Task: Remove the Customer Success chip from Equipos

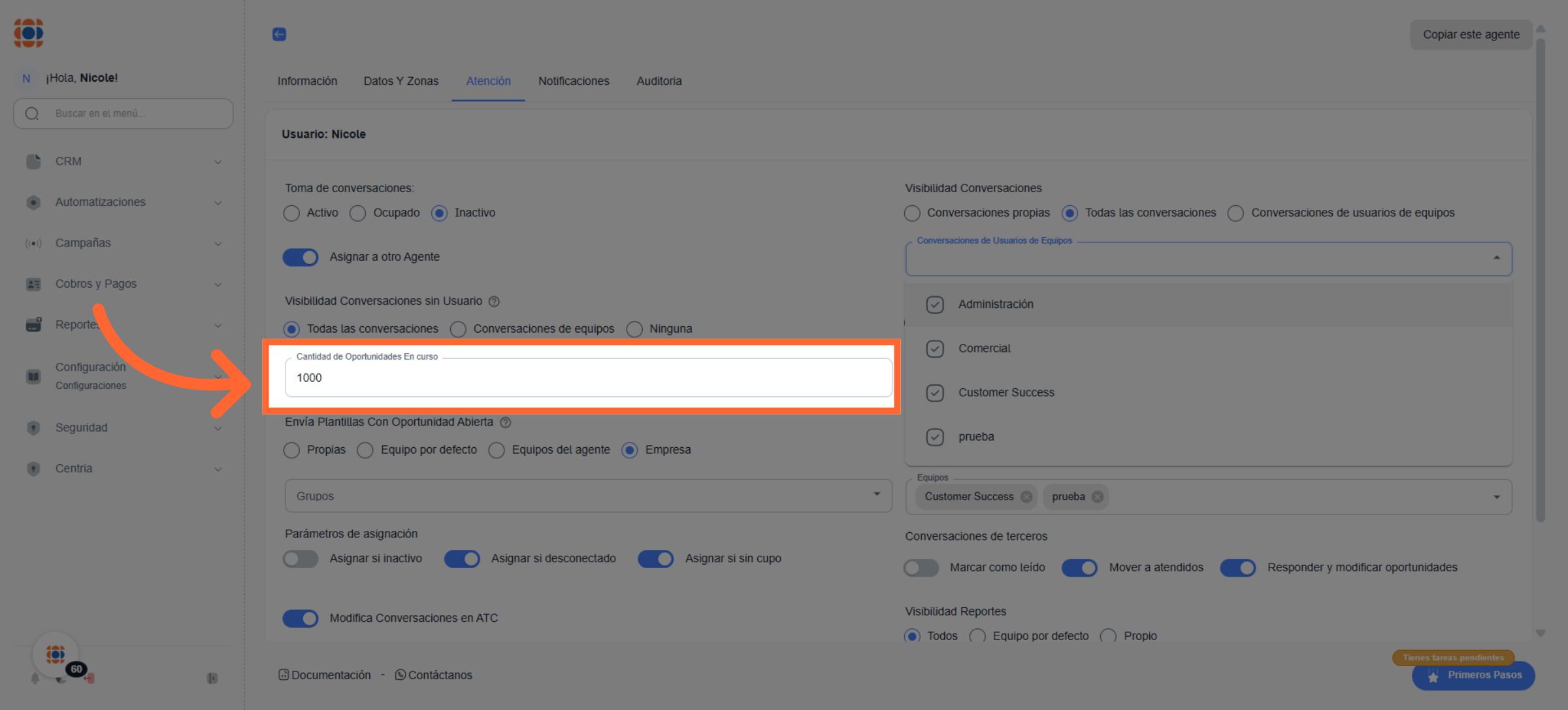Action: tap(1026, 497)
